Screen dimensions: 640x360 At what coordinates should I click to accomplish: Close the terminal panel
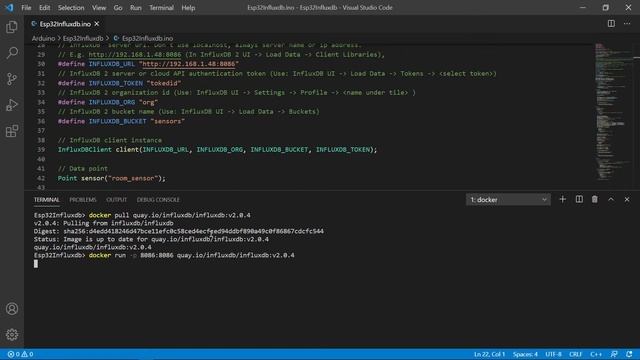pos(627,199)
